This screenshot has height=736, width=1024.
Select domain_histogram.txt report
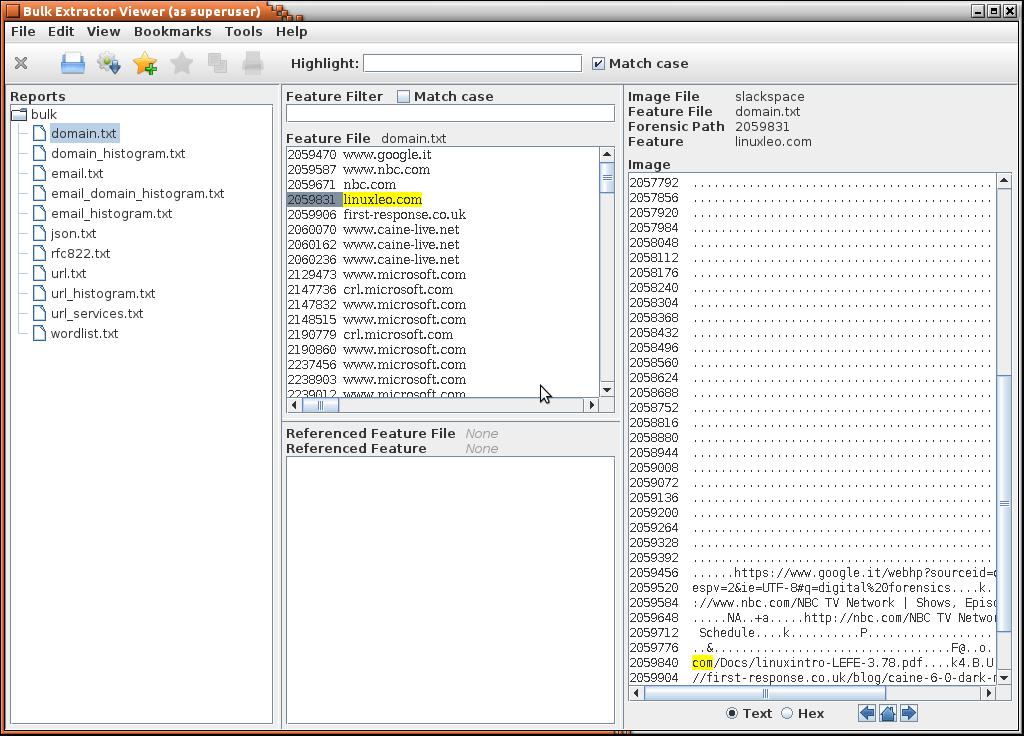coord(118,153)
